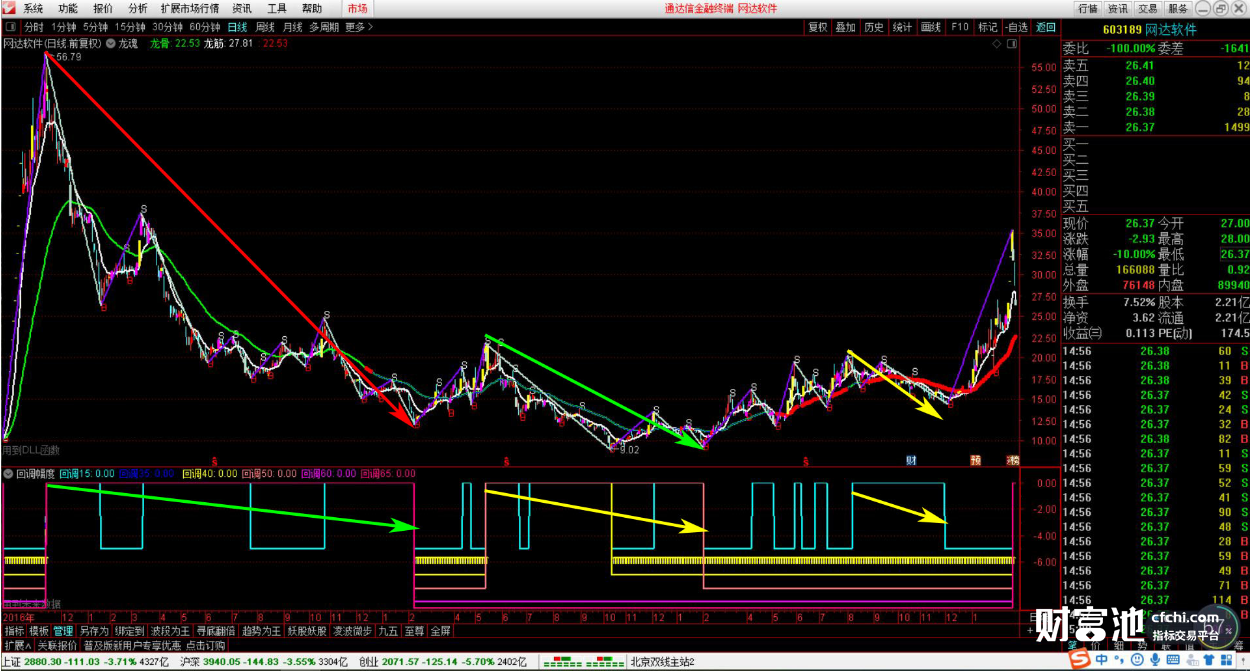Open the 系统 menu

click(x=34, y=8)
